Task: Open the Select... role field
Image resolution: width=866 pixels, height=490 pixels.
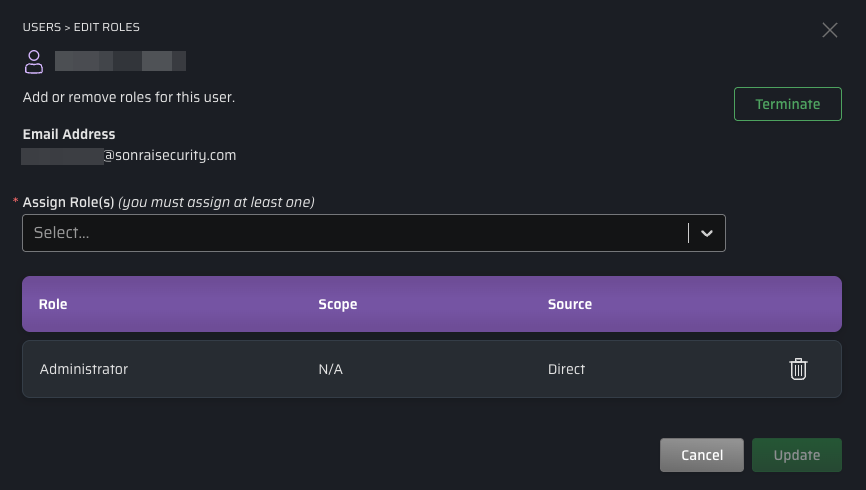Action: [350, 233]
